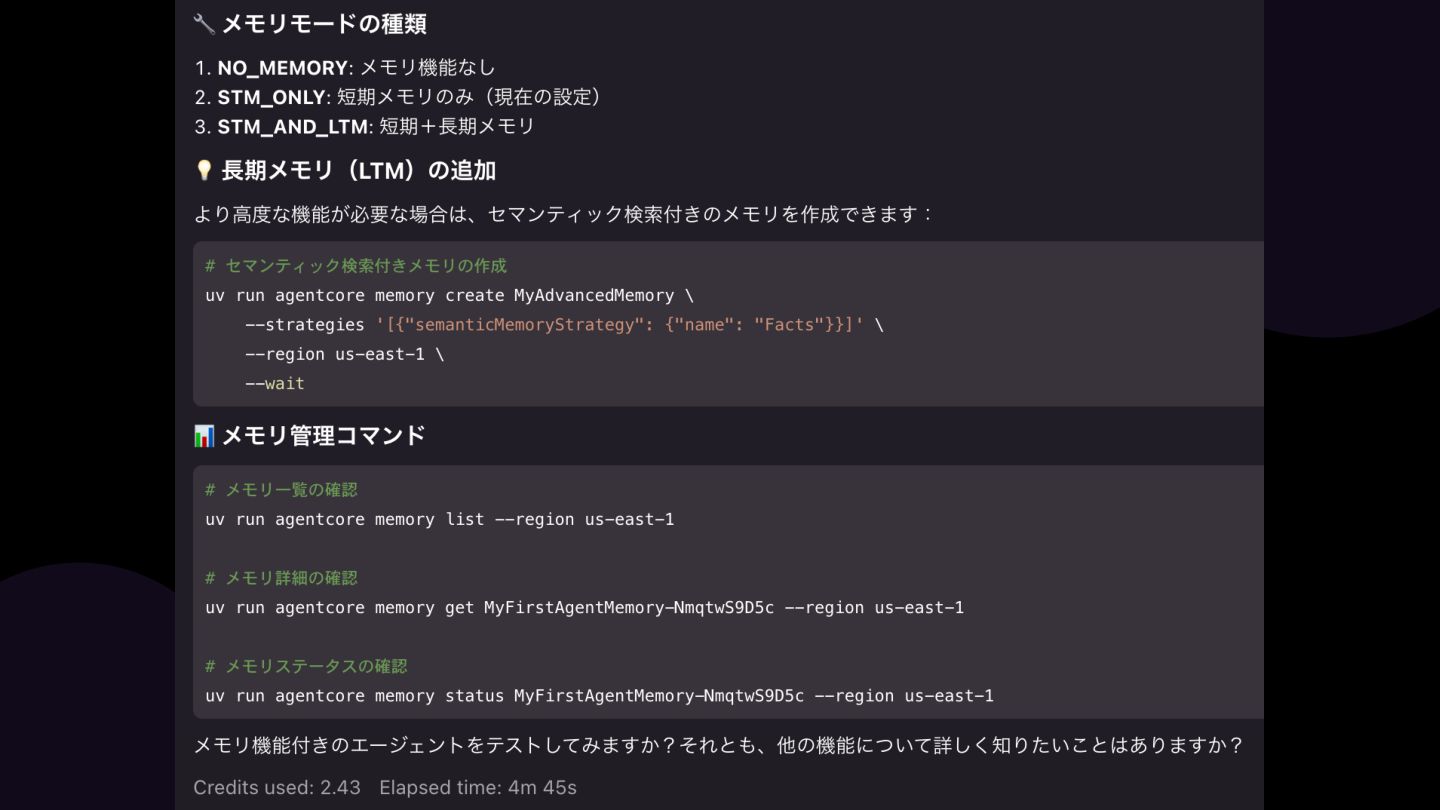Click the agentcore memory list command
This screenshot has width=1440, height=810.
(x=439, y=520)
